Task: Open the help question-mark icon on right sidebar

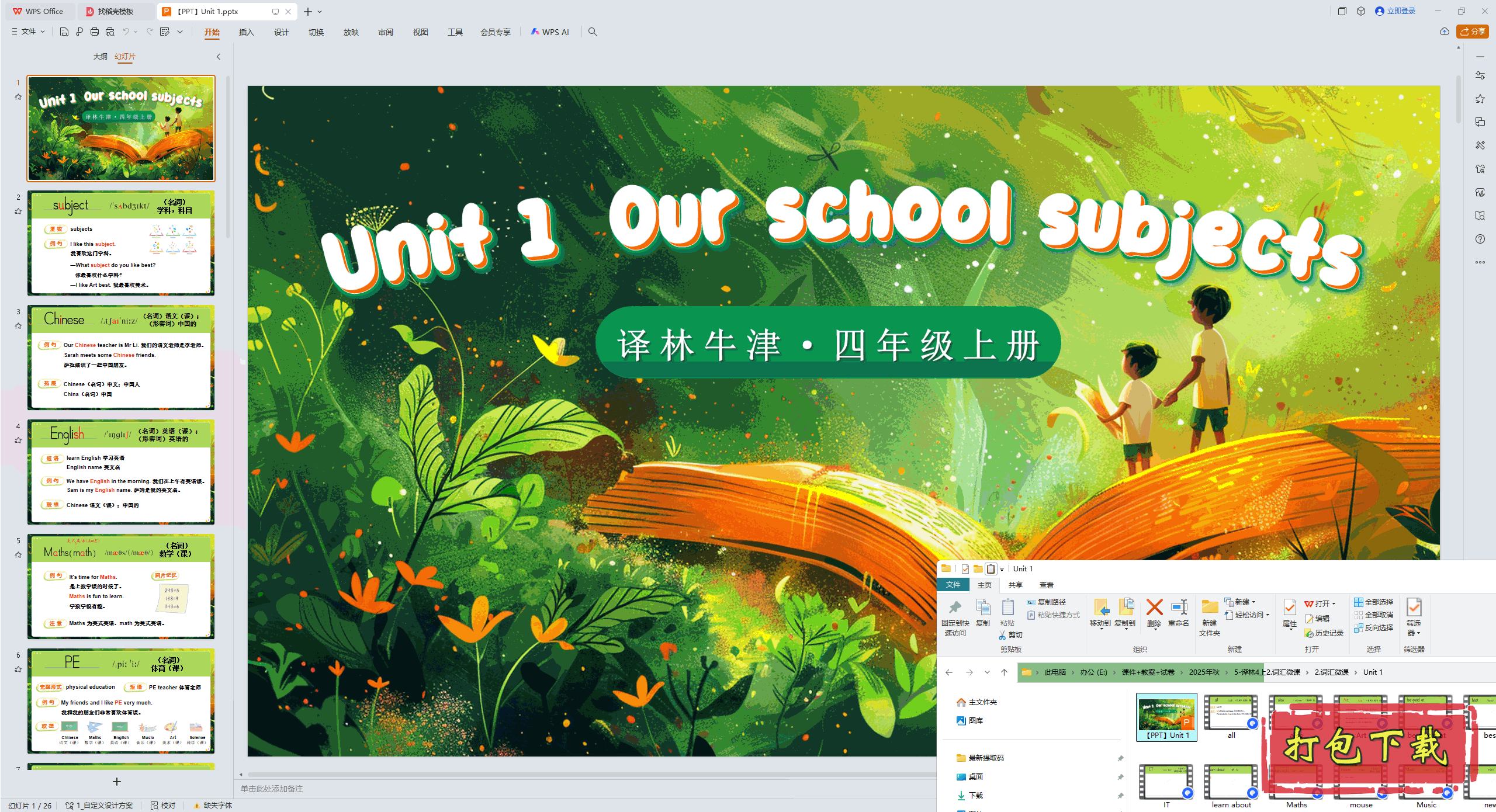Action: point(1480,238)
